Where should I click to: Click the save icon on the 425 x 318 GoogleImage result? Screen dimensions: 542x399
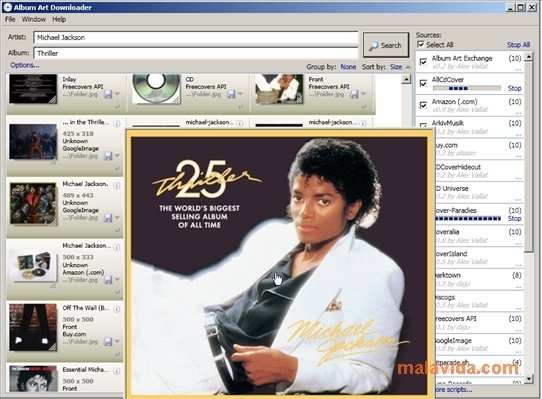[108, 156]
